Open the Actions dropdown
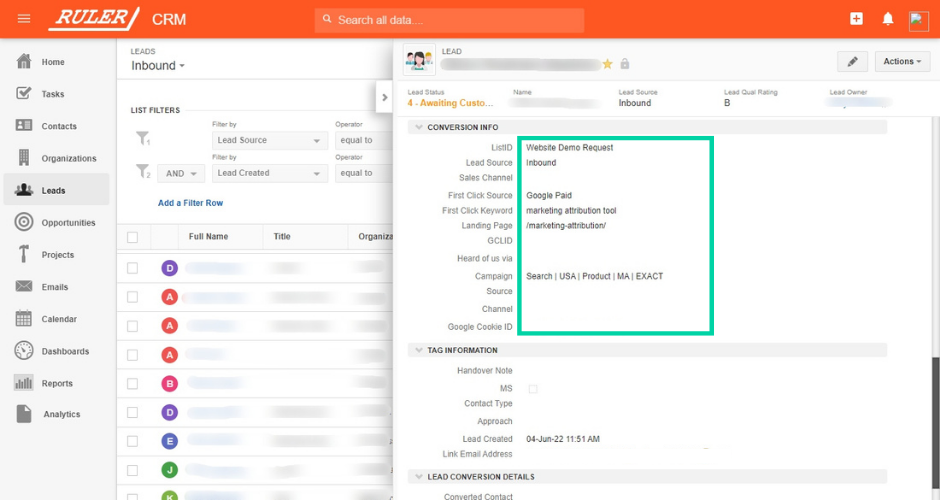 [902, 62]
